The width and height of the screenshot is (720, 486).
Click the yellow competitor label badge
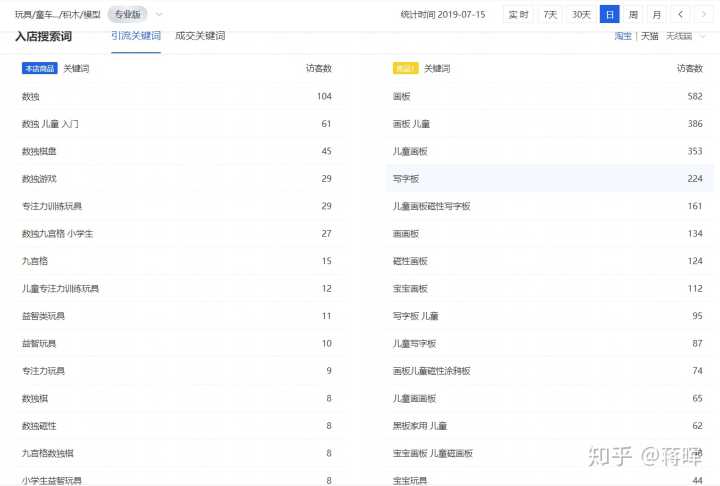tap(405, 69)
